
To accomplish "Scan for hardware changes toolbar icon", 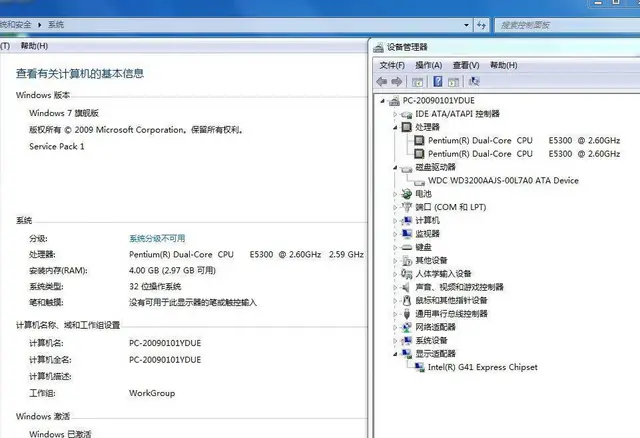I will (x=474, y=81).
